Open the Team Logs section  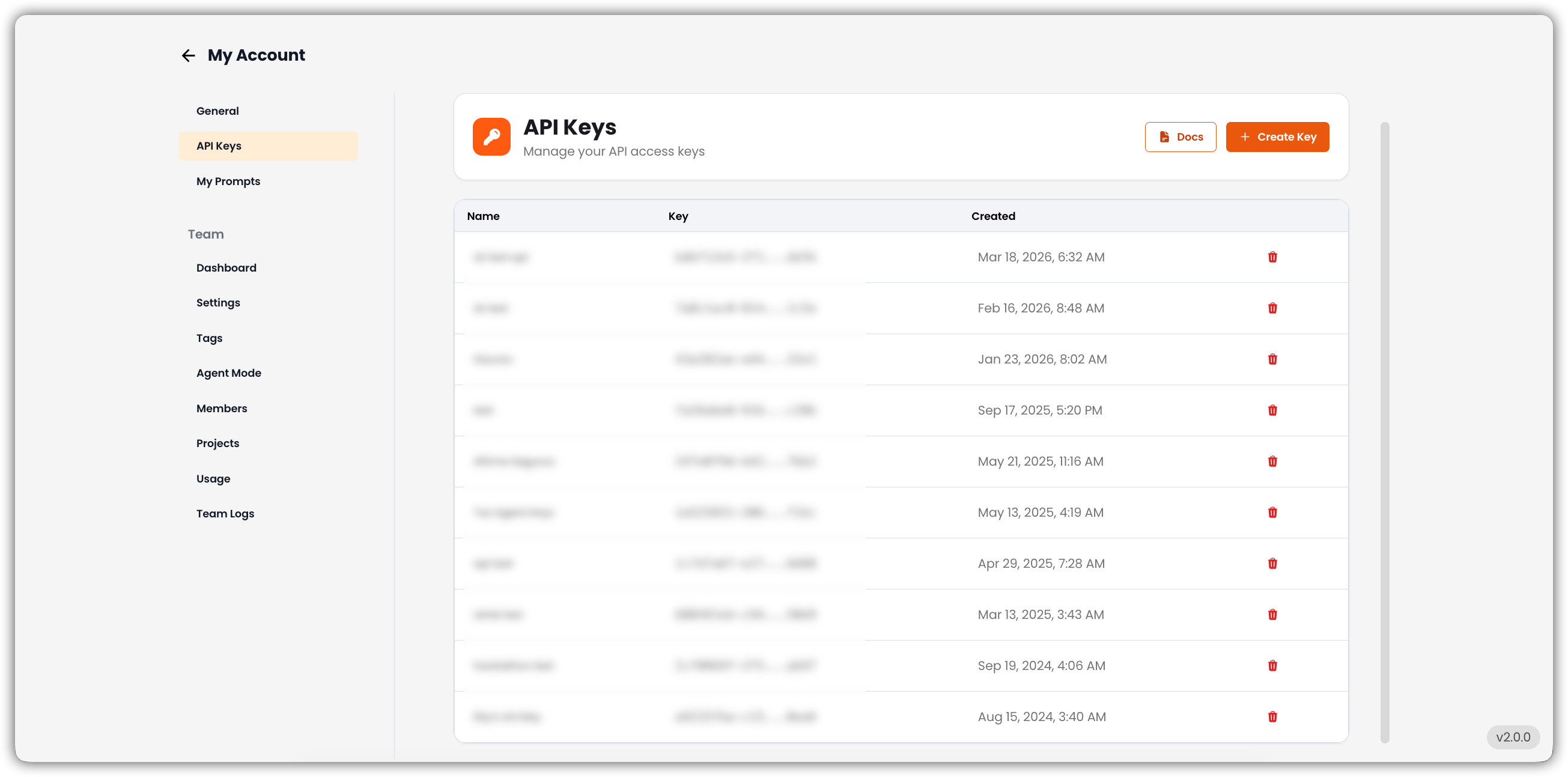pyautogui.click(x=225, y=513)
